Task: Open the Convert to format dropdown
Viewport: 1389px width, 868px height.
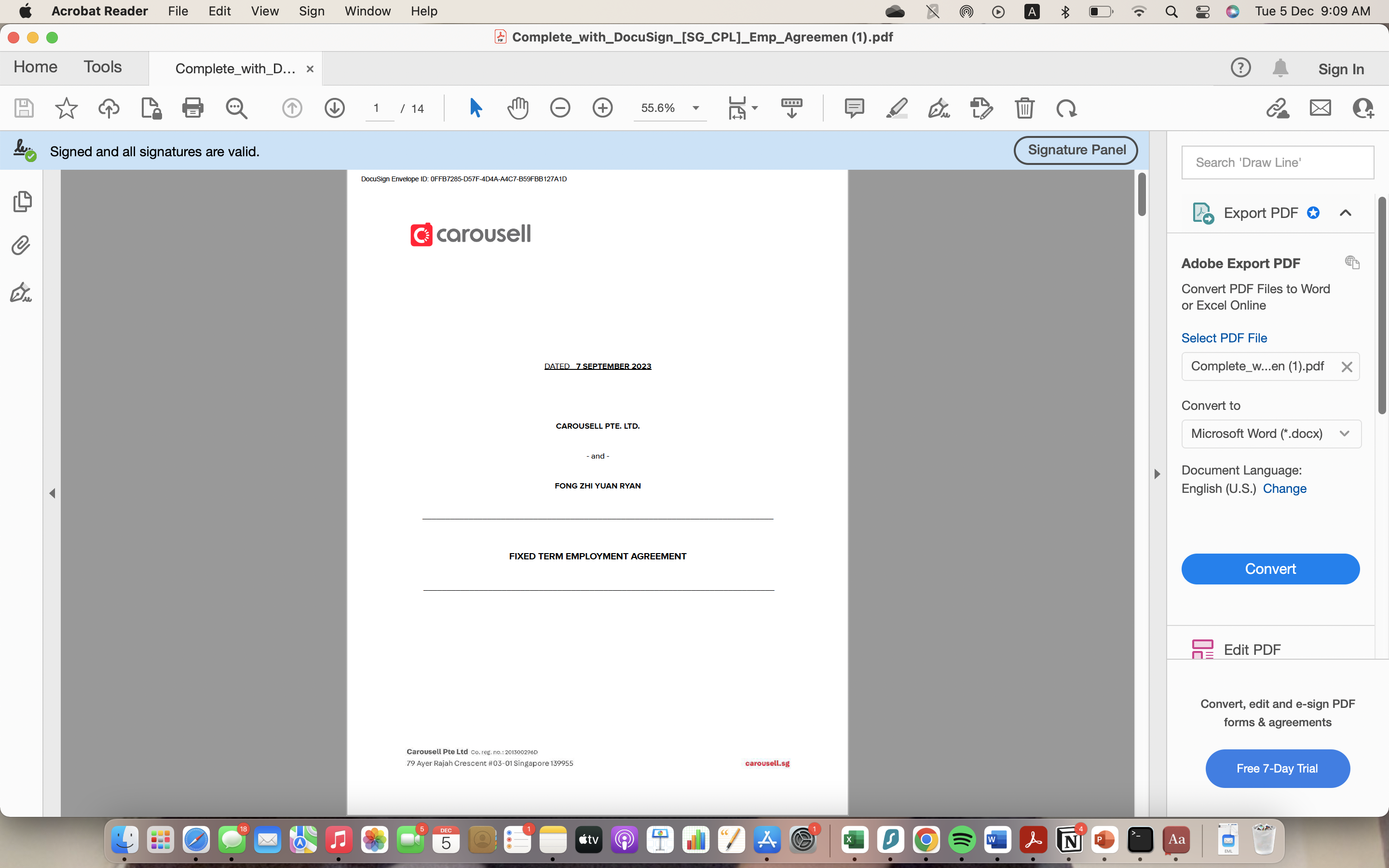Action: (1271, 434)
